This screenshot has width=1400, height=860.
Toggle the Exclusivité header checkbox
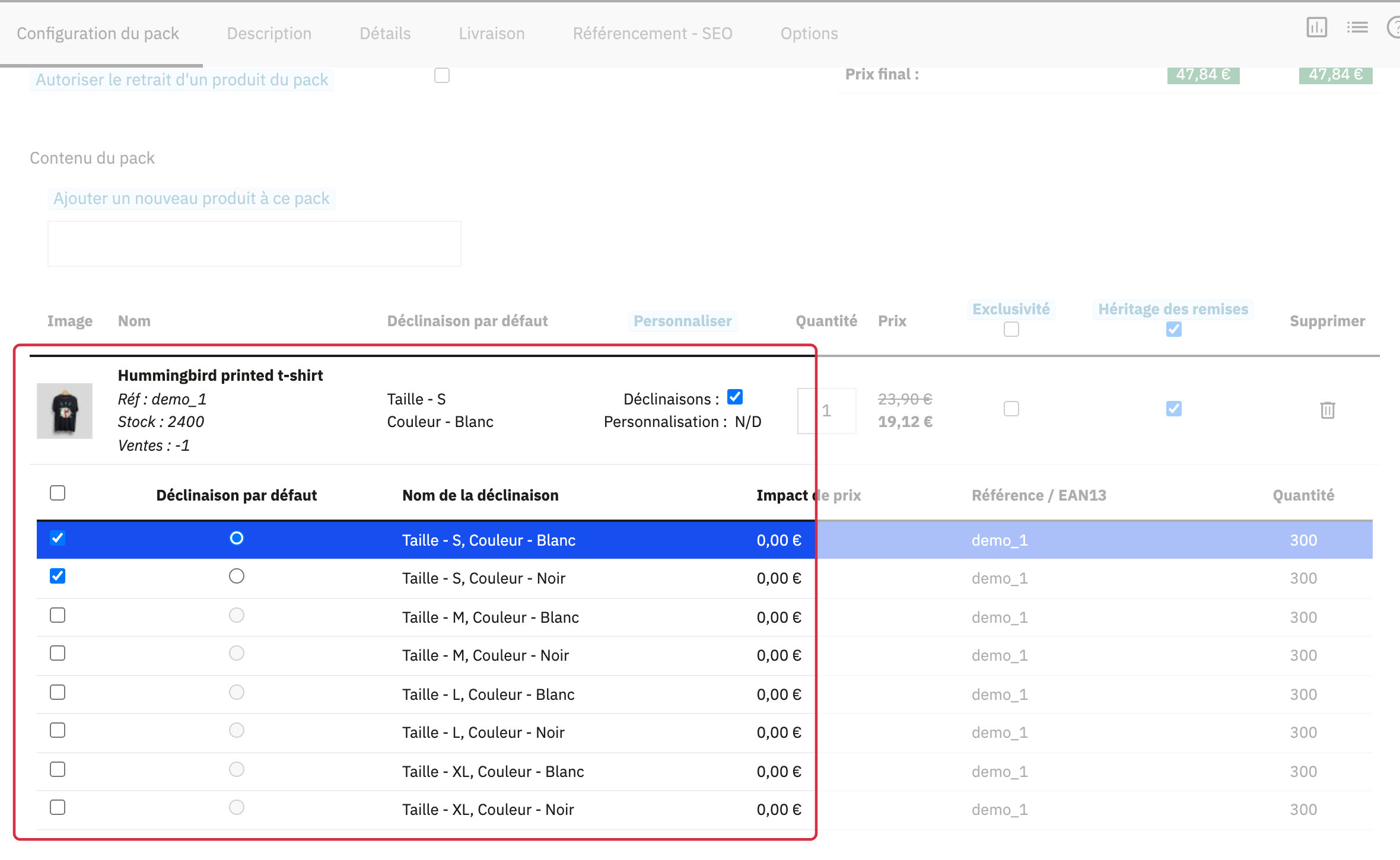click(x=1011, y=329)
